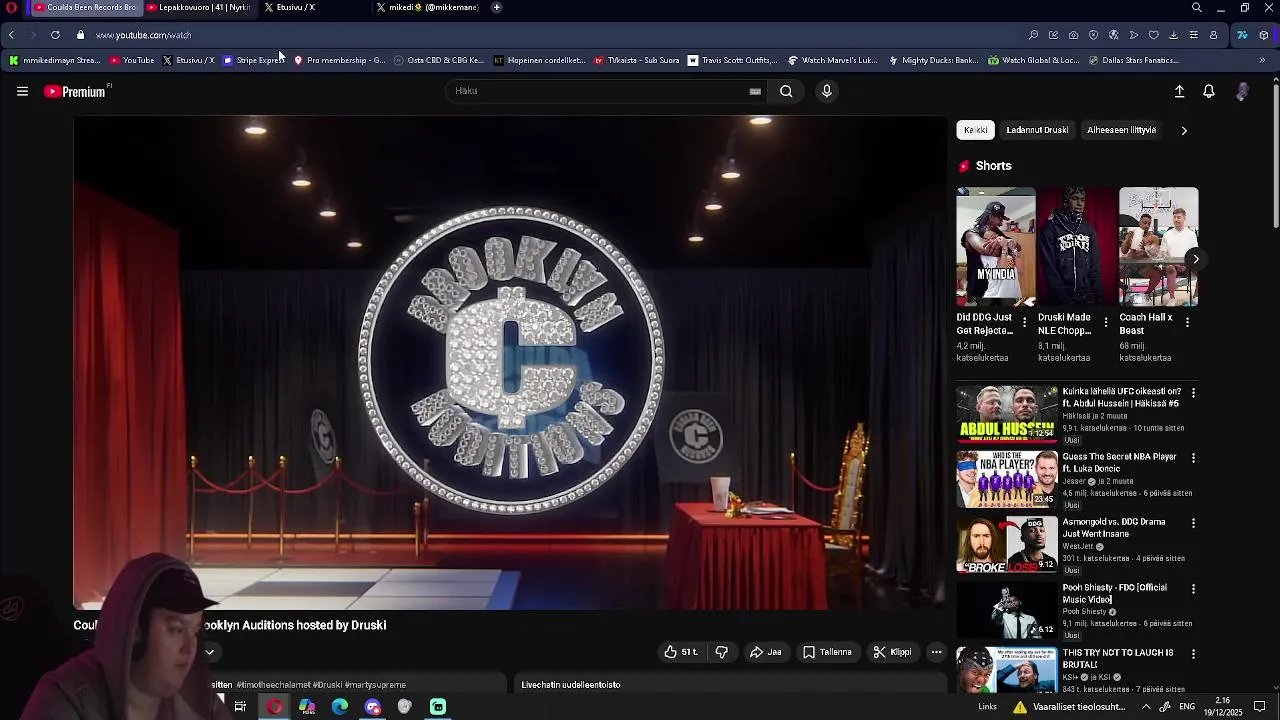Screen dimensions: 1280x720
Task: Open more actions three-dot menu under video
Action: [936, 652]
